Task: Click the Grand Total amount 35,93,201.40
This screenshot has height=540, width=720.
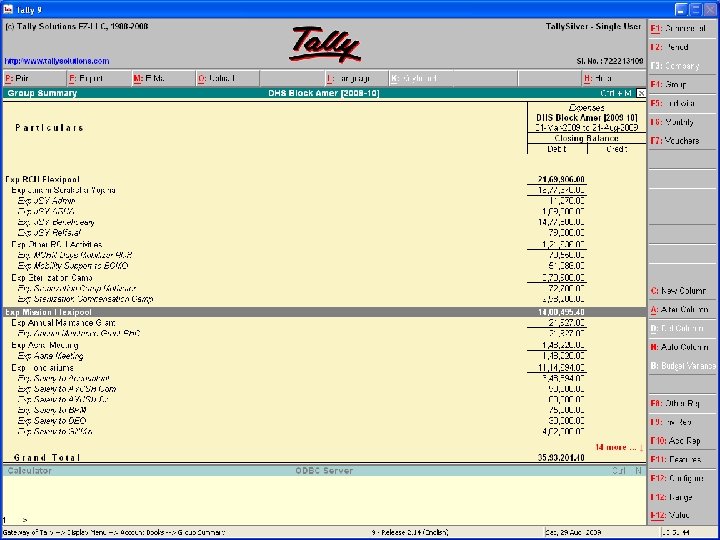Action: coord(561,458)
